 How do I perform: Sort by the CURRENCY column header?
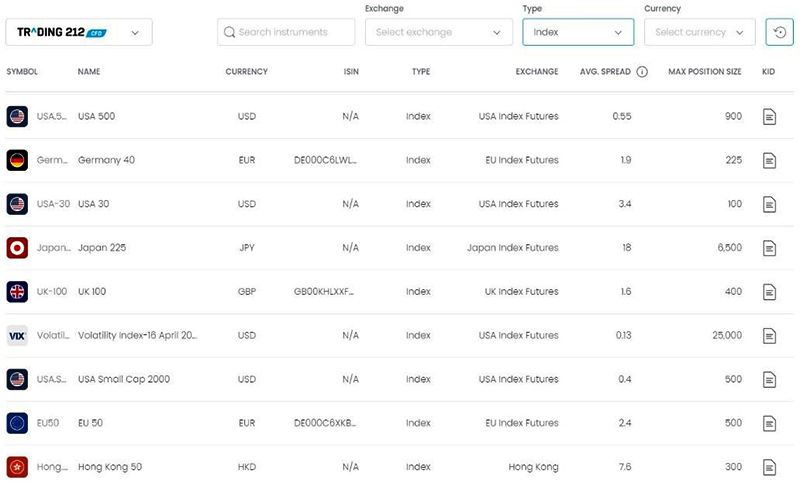tap(246, 72)
